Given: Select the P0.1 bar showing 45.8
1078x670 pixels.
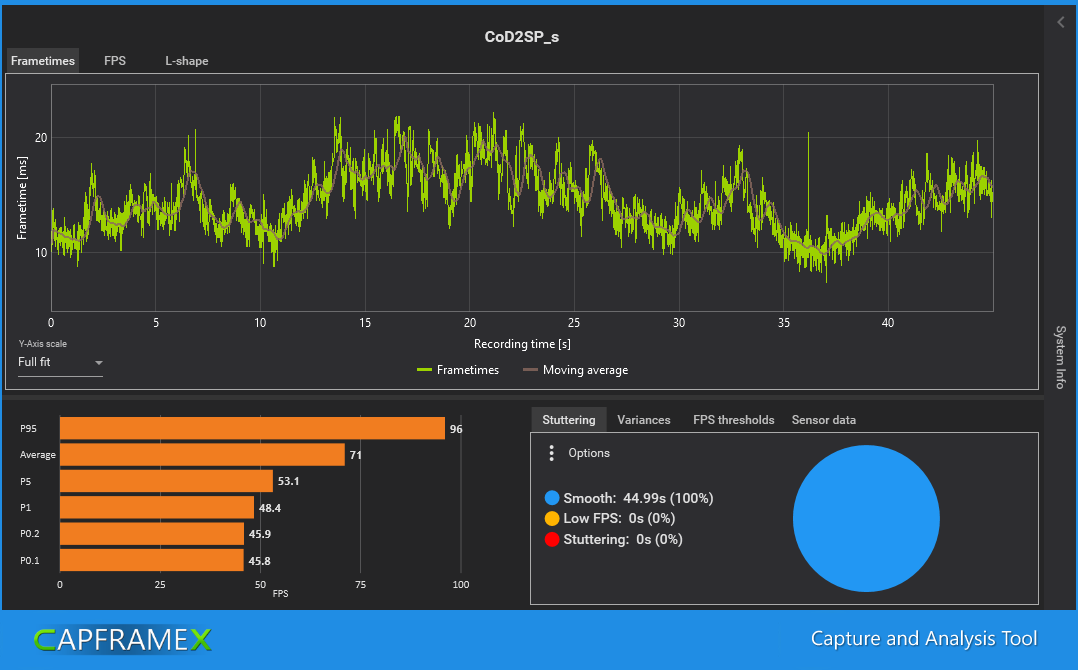Looking at the screenshot, I should click(152, 560).
